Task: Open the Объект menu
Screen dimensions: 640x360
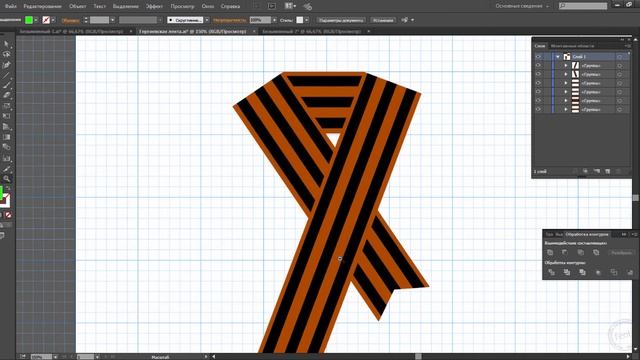Action: 78,6
